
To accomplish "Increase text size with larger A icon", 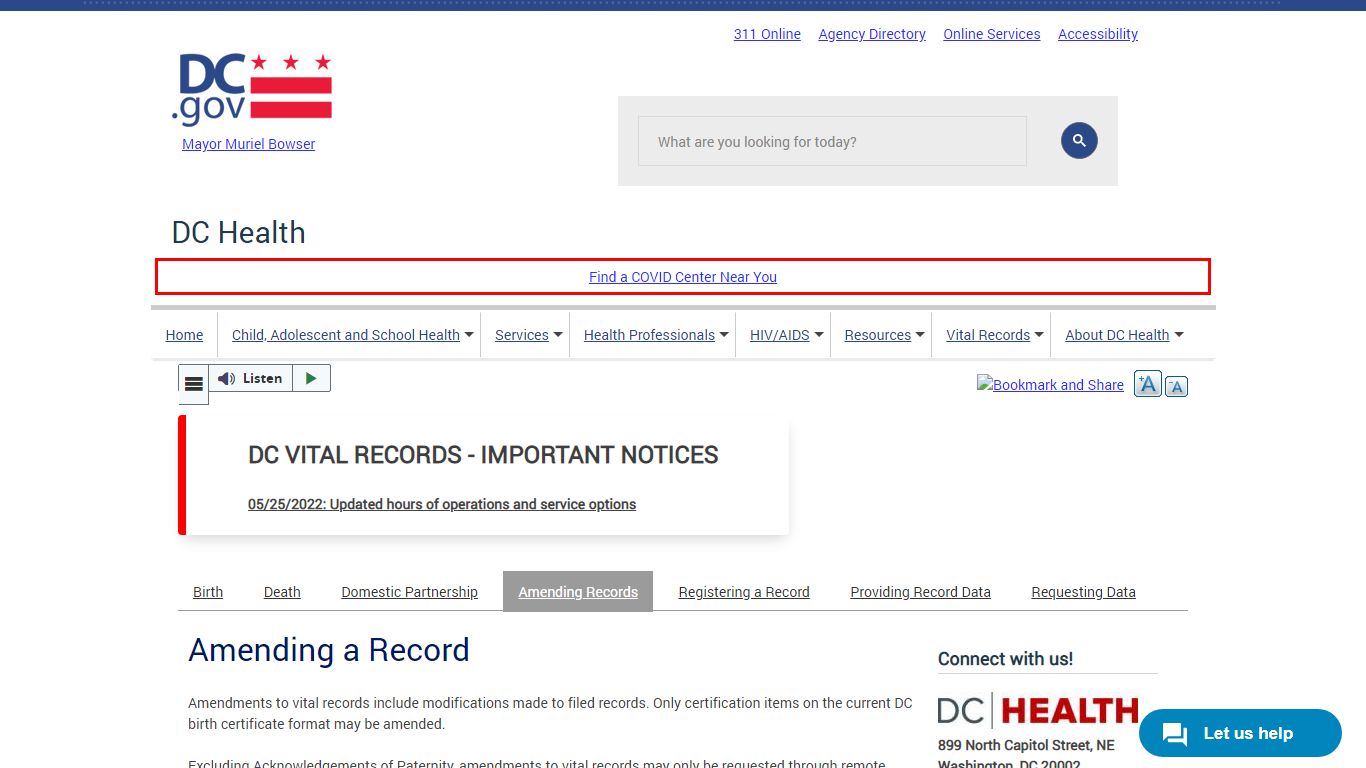I will [x=1148, y=384].
